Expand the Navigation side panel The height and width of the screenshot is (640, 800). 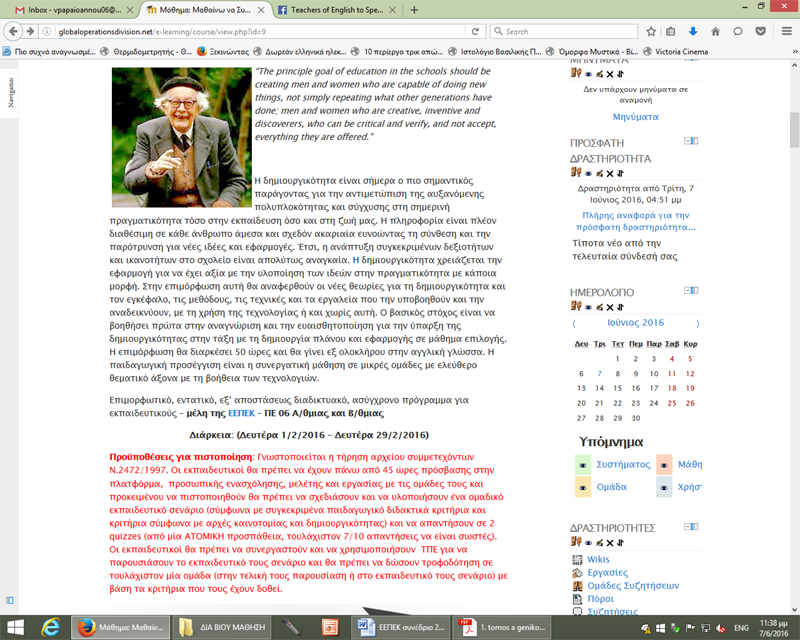[x=11, y=92]
